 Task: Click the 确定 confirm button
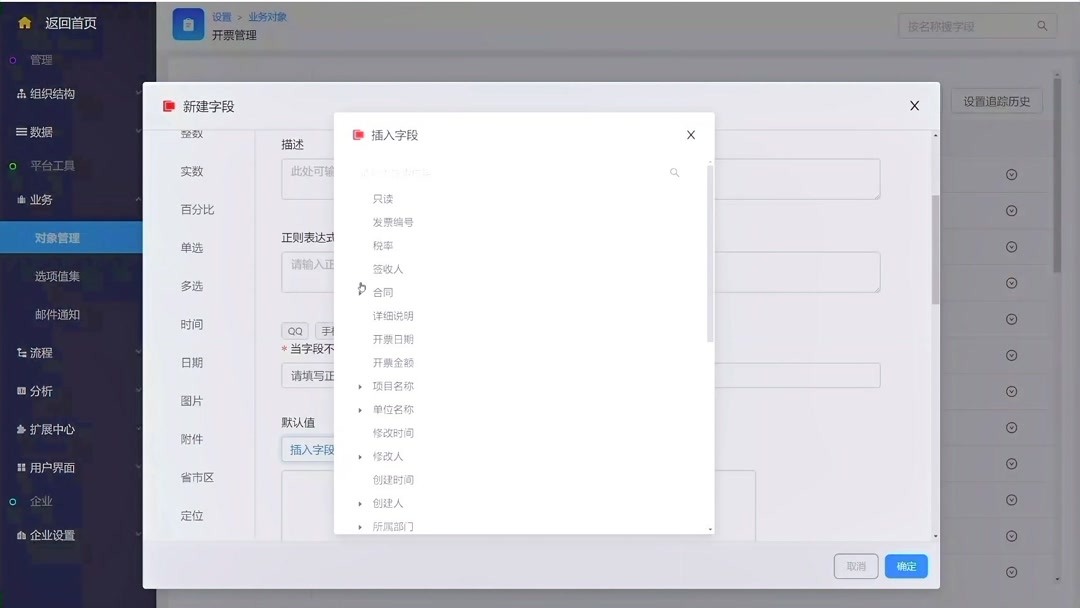pyautogui.click(x=905, y=566)
